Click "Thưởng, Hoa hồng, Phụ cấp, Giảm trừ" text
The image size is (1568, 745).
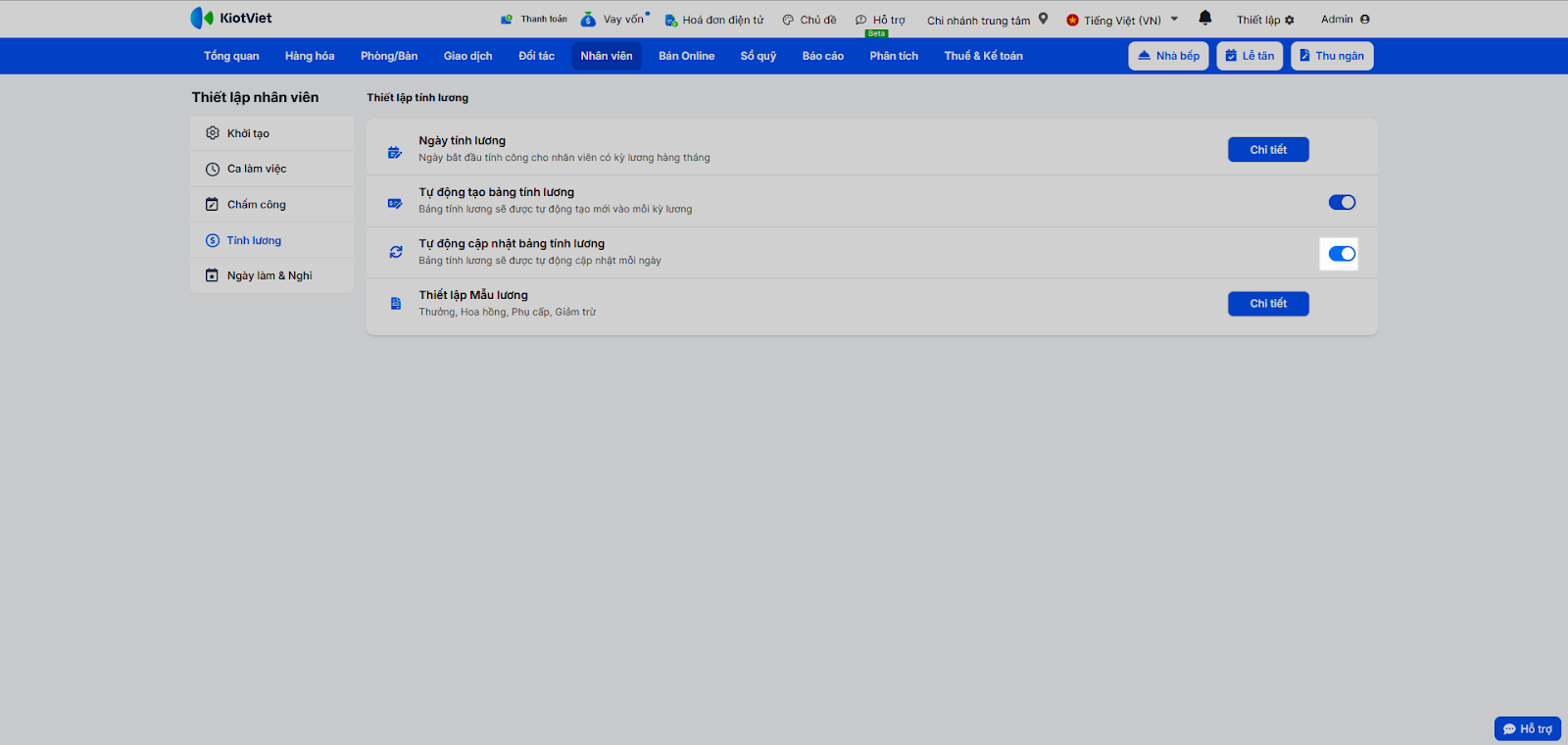tap(508, 312)
